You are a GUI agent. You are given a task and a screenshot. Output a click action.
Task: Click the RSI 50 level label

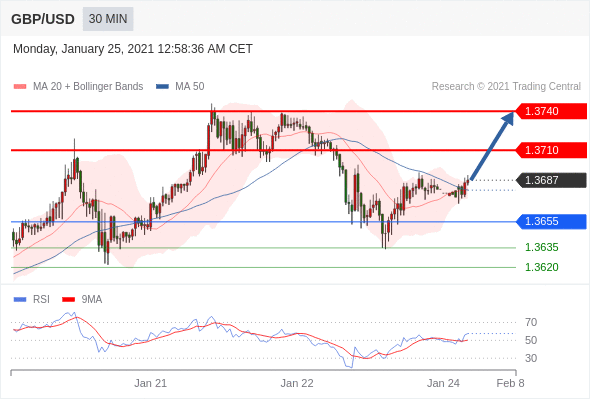pos(531,340)
